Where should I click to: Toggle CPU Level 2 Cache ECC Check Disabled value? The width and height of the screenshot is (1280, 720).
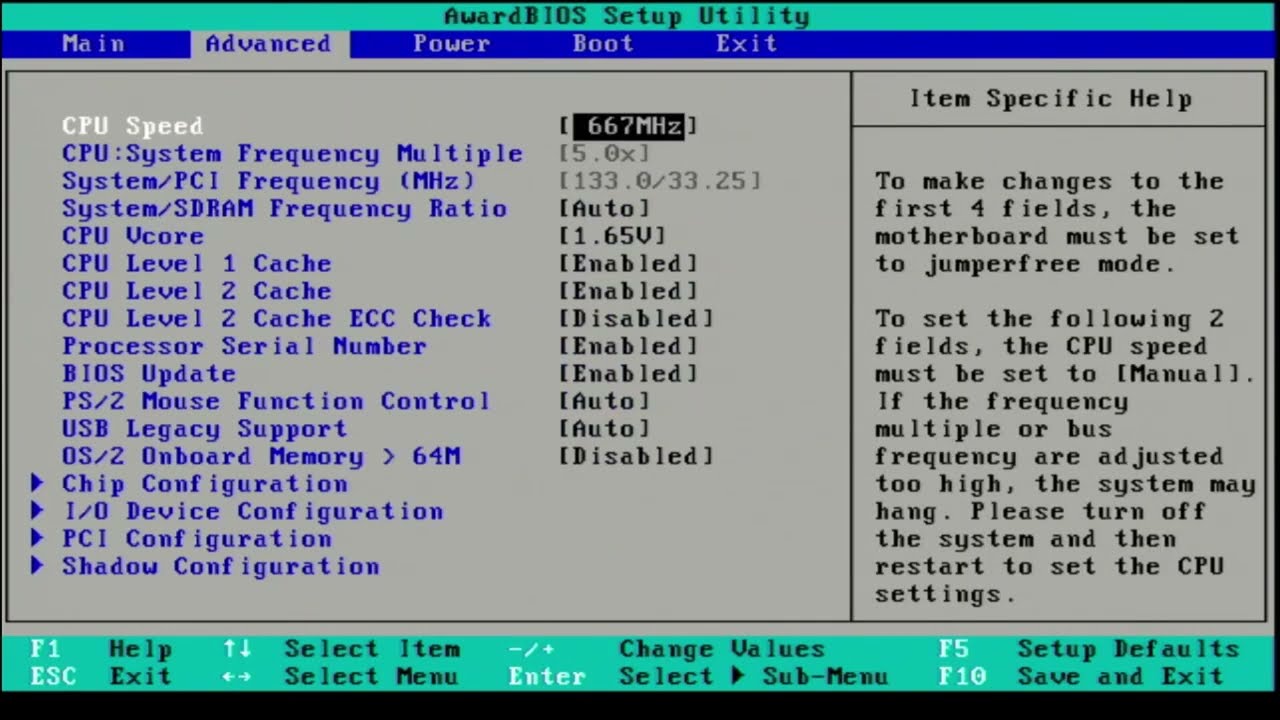(636, 319)
